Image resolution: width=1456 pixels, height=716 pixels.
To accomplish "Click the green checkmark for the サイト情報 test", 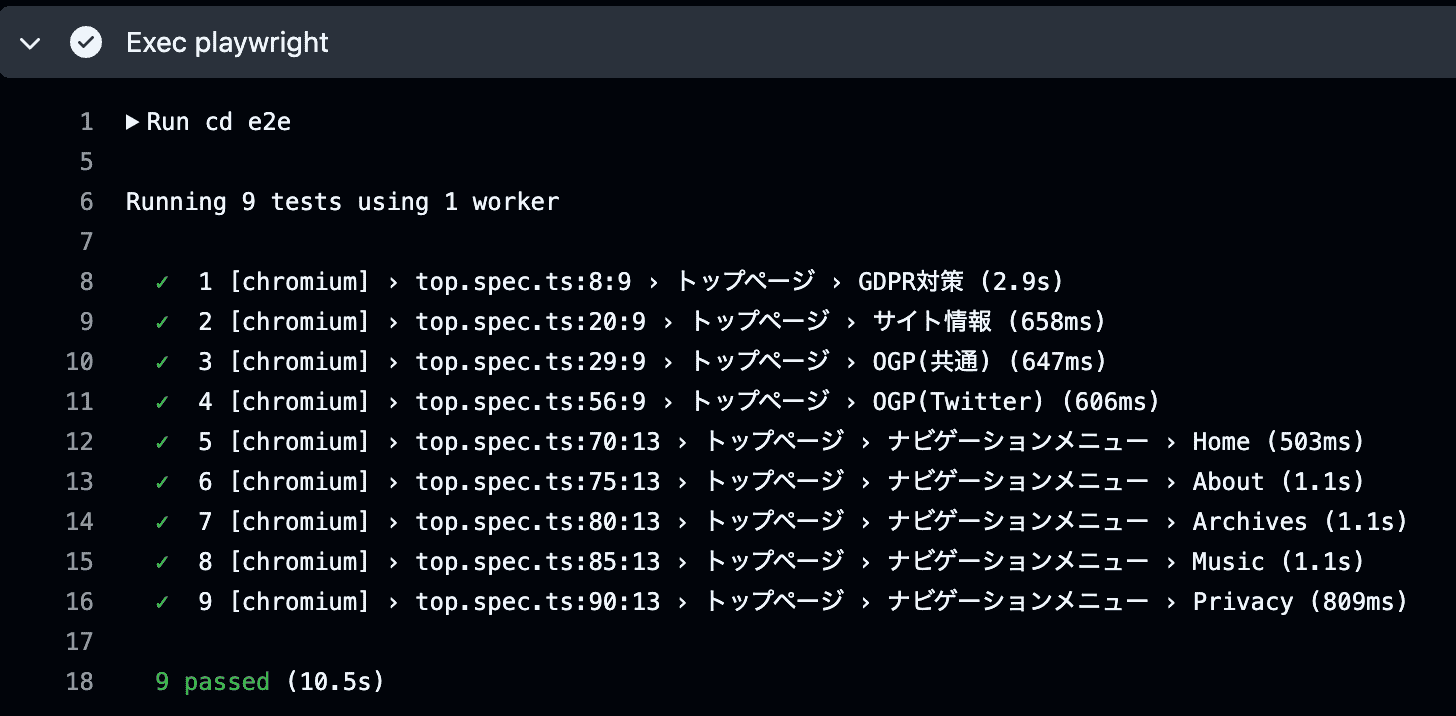I will coord(162,322).
